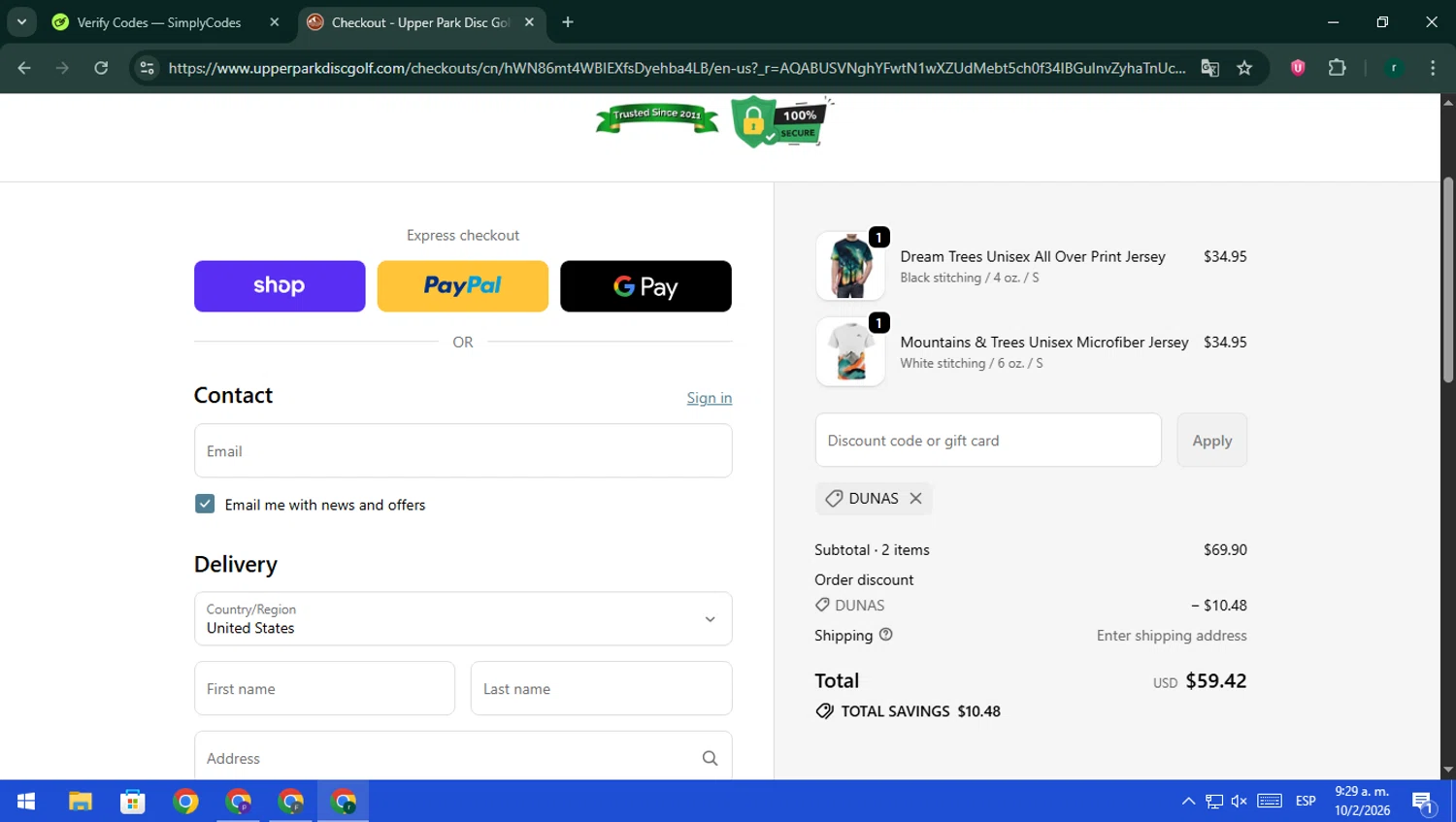The height and width of the screenshot is (822, 1456).
Task: Translate this page icon
Action: pyautogui.click(x=1209, y=68)
